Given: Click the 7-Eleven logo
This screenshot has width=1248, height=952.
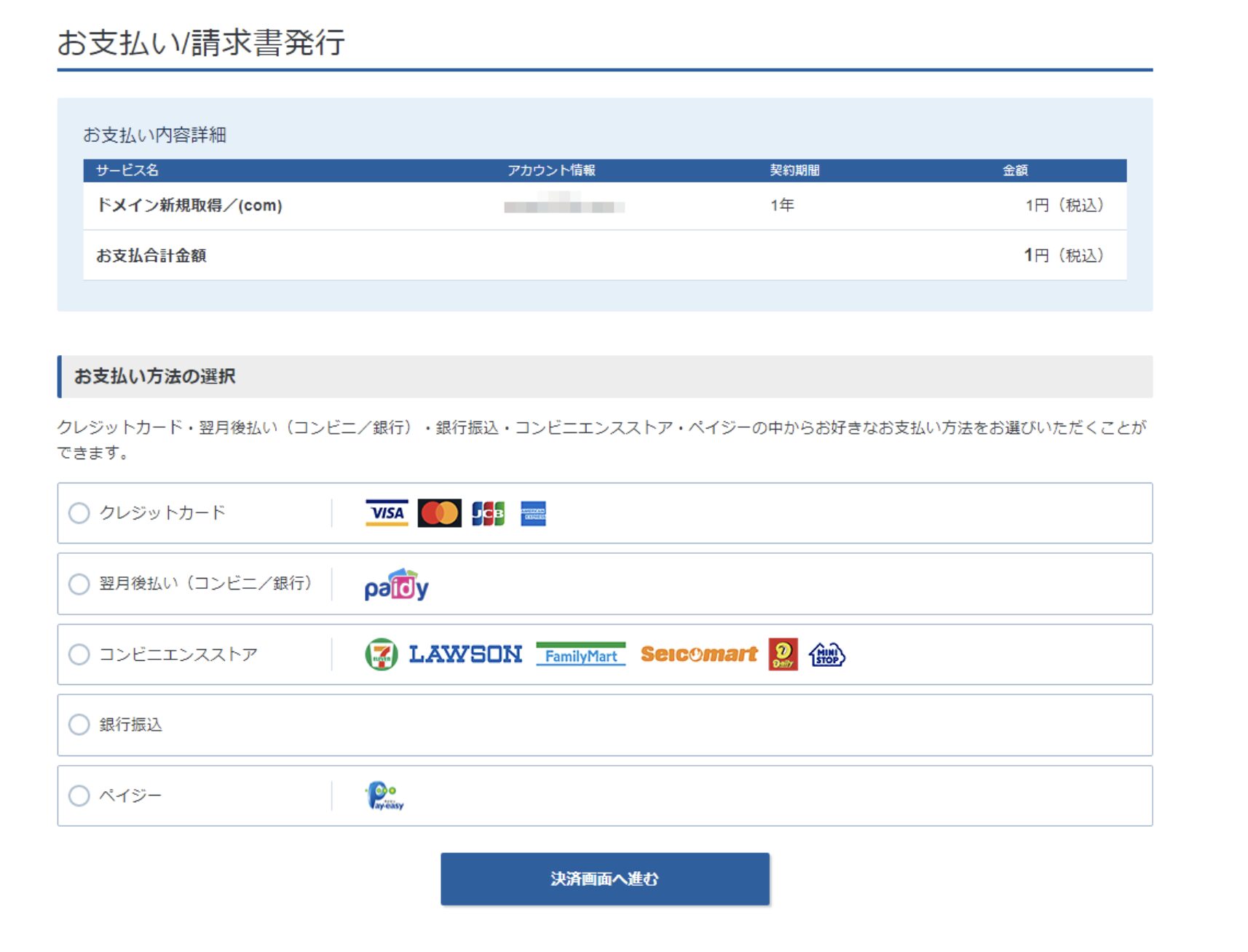Looking at the screenshot, I should pyautogui.click(x=381, y=654).
